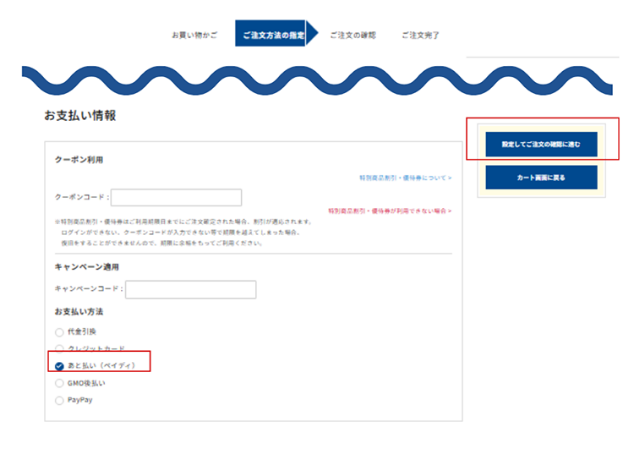This screenshot has width=626, height=452.
Task: Click the お支払い方法 section label
Action: point(79,312)
